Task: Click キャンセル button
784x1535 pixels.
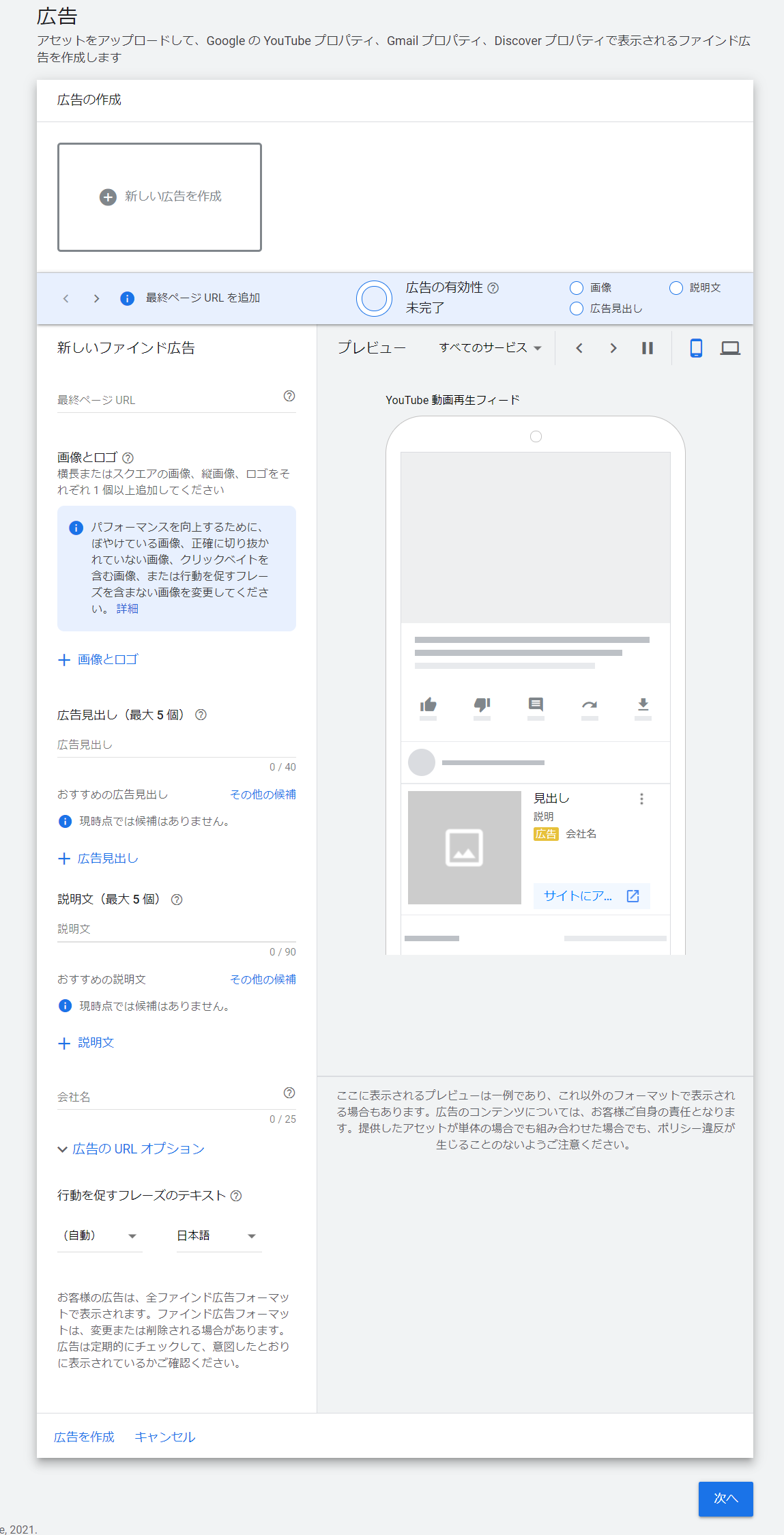Action: point(164,1437)
